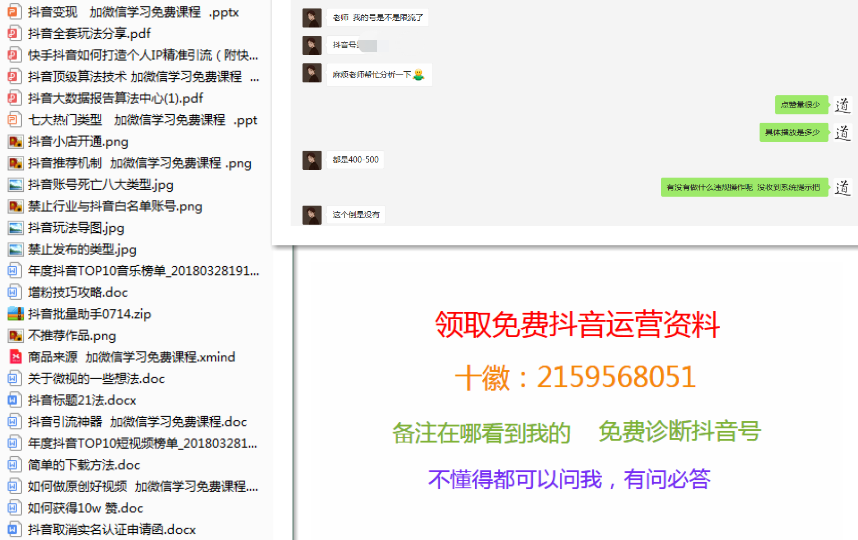
Task: Click the PDF icon of 抖音大数据报告算法中心(1).pdf
Action: pos(14,98)
